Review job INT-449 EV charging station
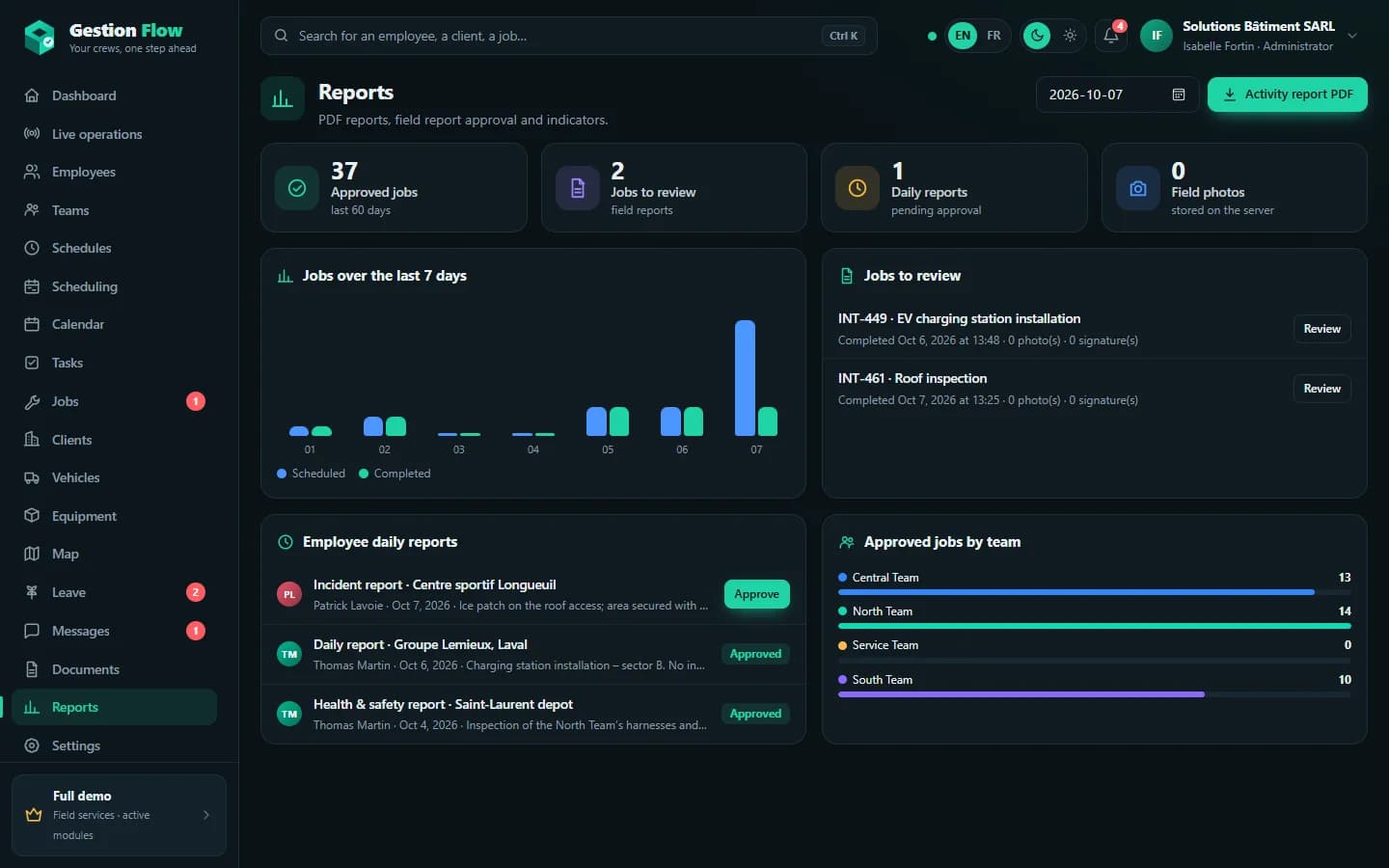The image size is (1389, 868). pyautogui.click(x=1321, y=329)
